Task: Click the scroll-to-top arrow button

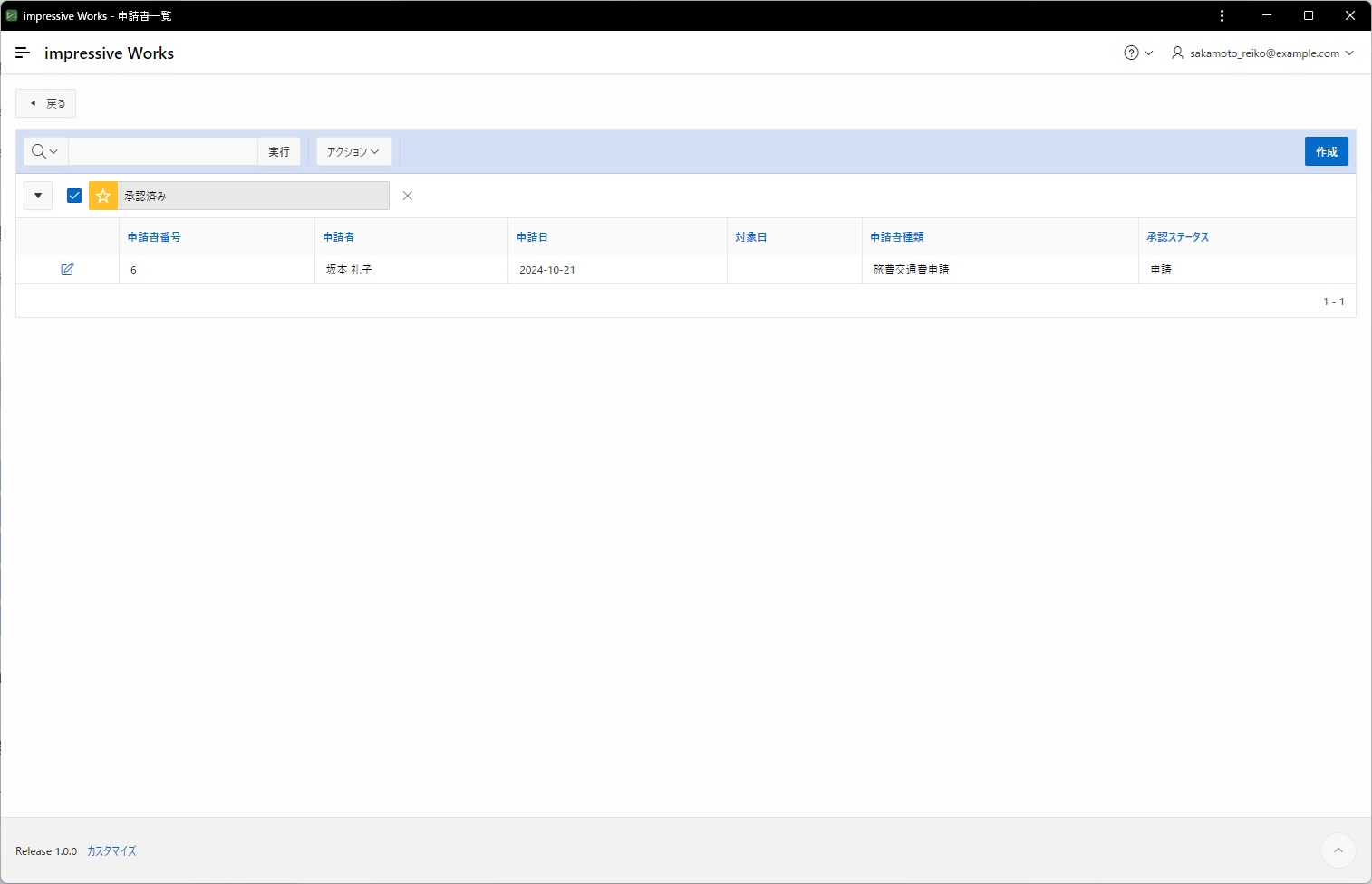Action: coord(1338,850)
